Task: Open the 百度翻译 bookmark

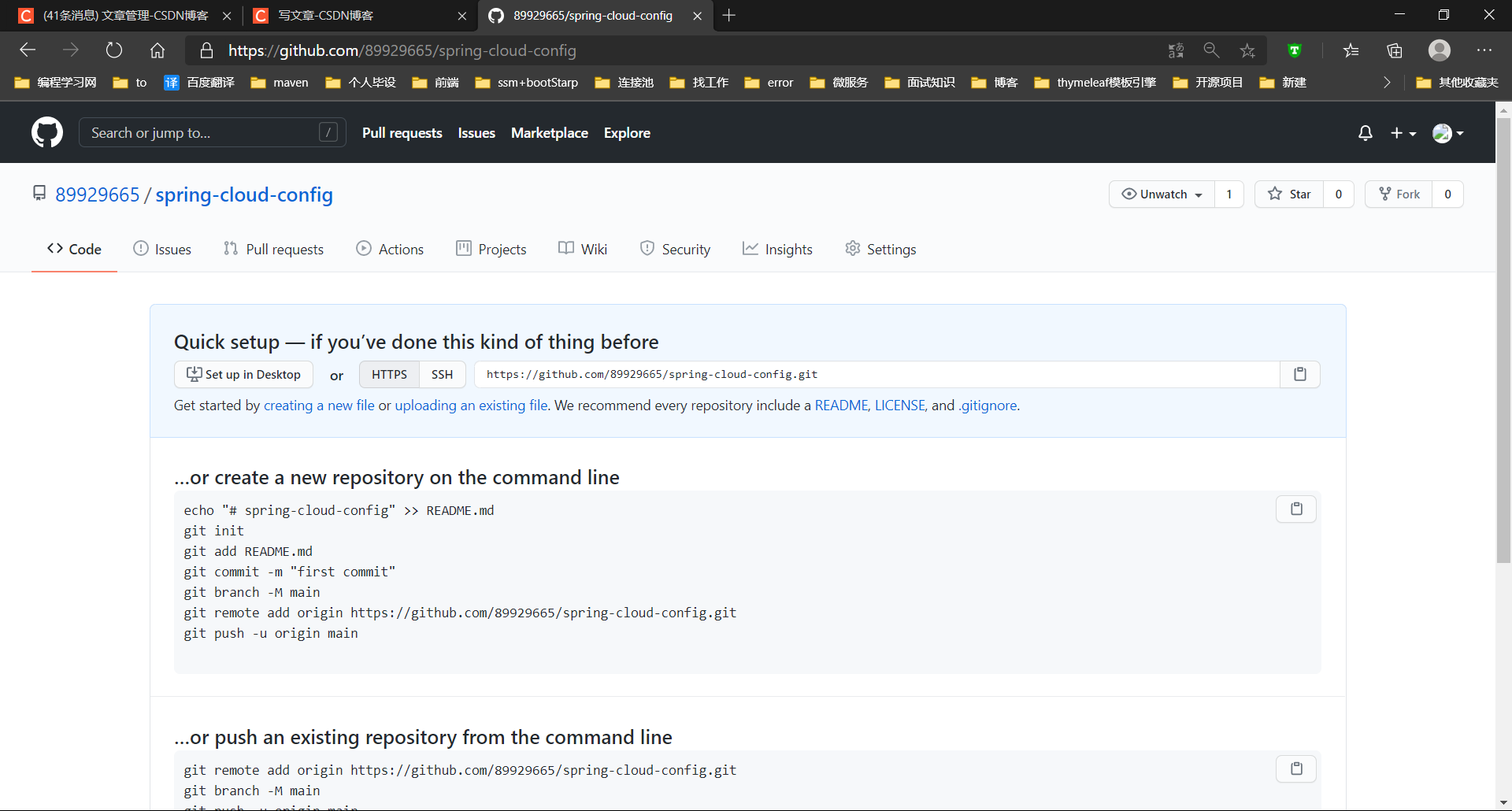Action: click(x=199, y=82)
